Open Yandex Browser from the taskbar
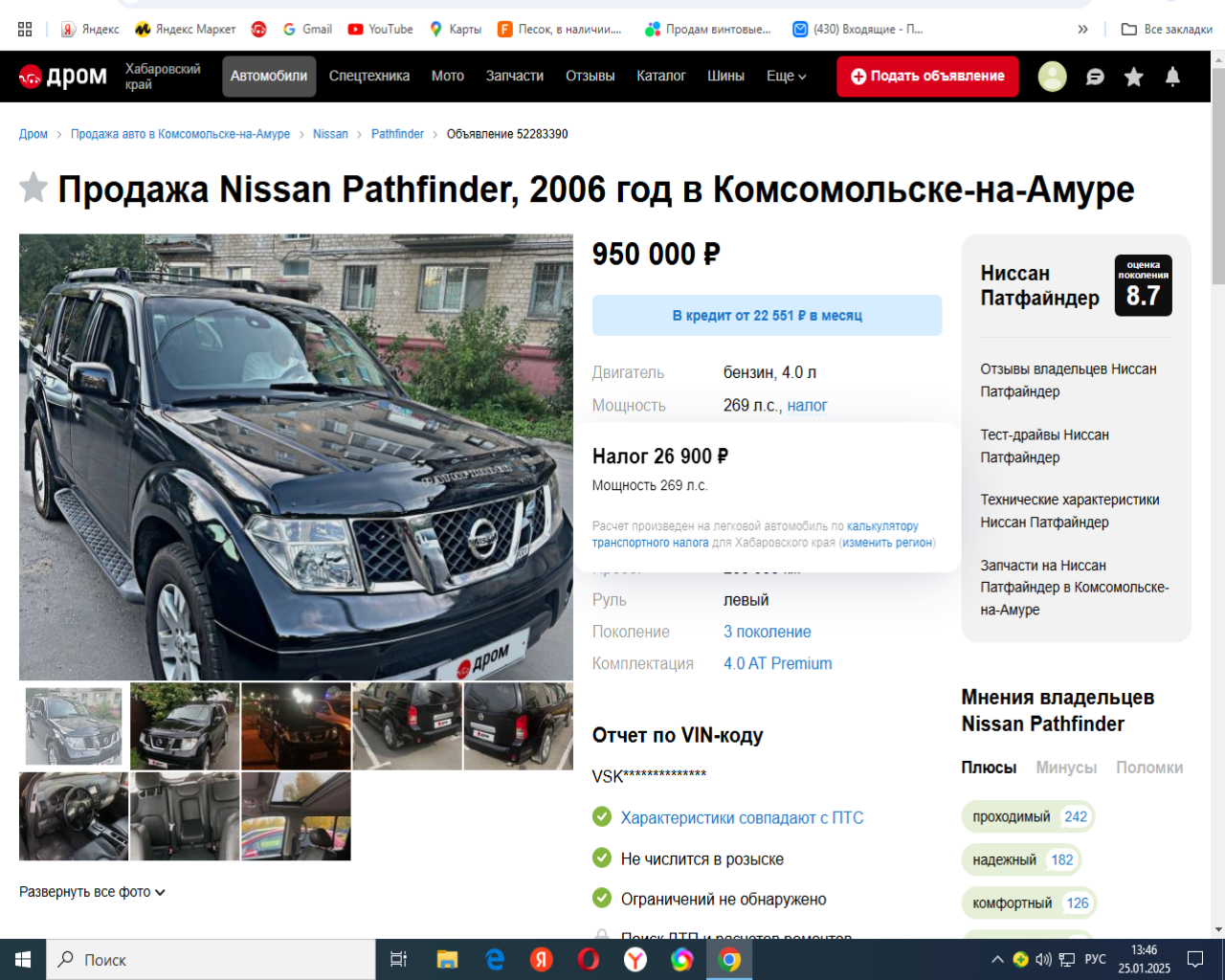This screenshot has width=1225, height=980. [635, 959]
